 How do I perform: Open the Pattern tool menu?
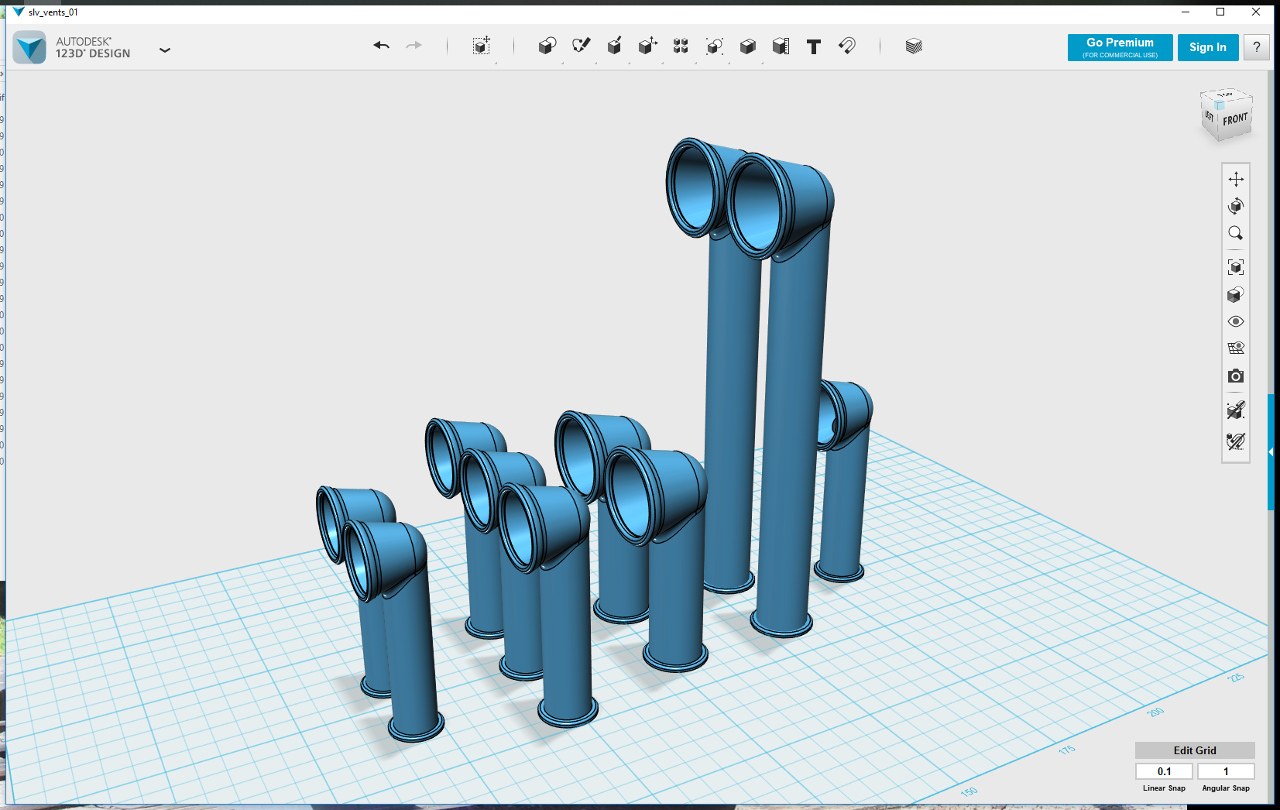681,46
